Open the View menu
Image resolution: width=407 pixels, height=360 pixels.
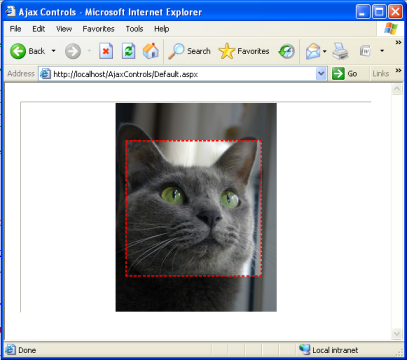tap(64, 29)
